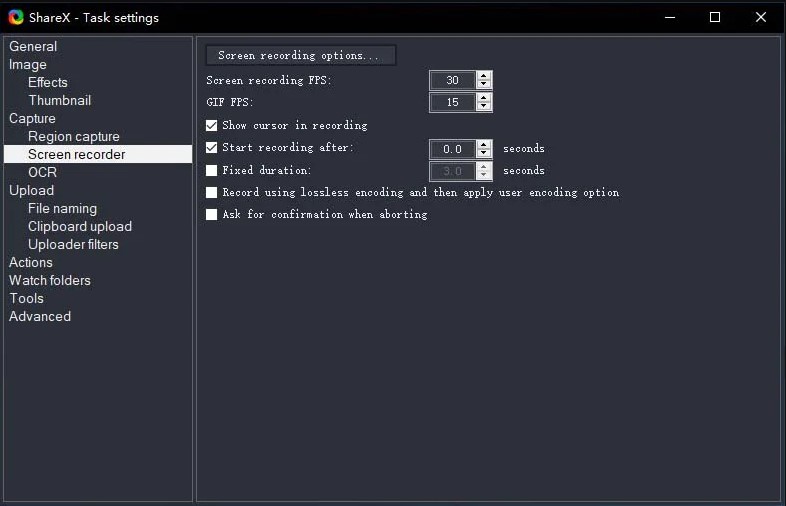Open Watch folders settings
This screenshot has width=786, height=506.
click(50, 280)
